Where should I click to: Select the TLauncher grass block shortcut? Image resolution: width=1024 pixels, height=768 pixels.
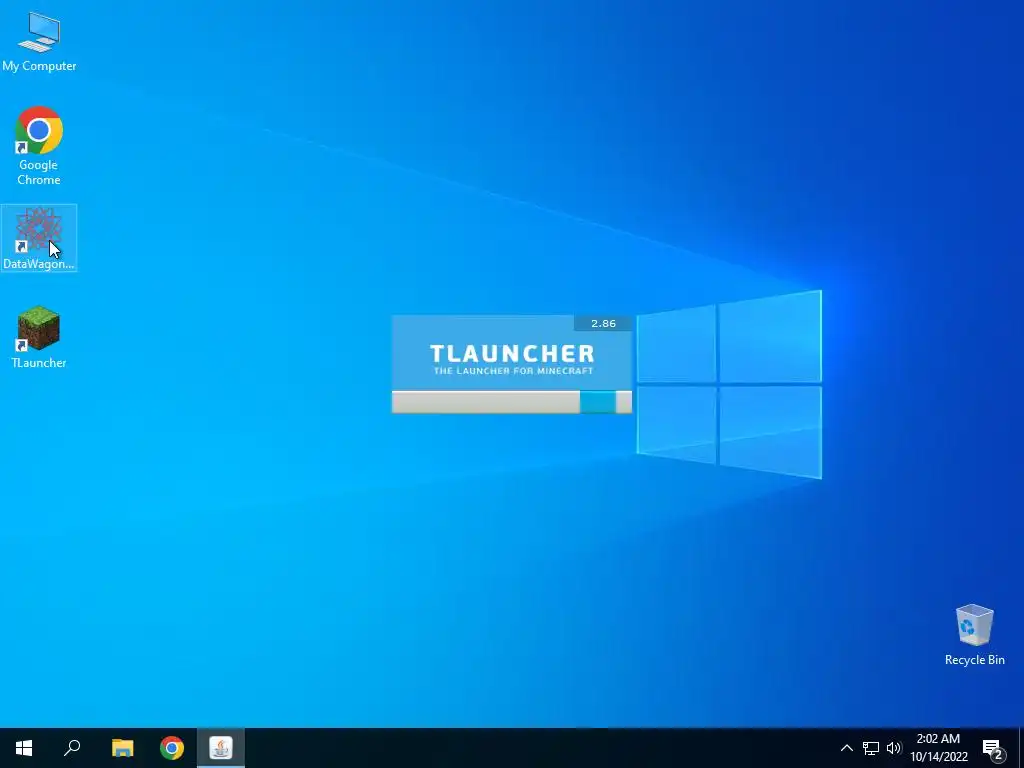coord(39,337)
